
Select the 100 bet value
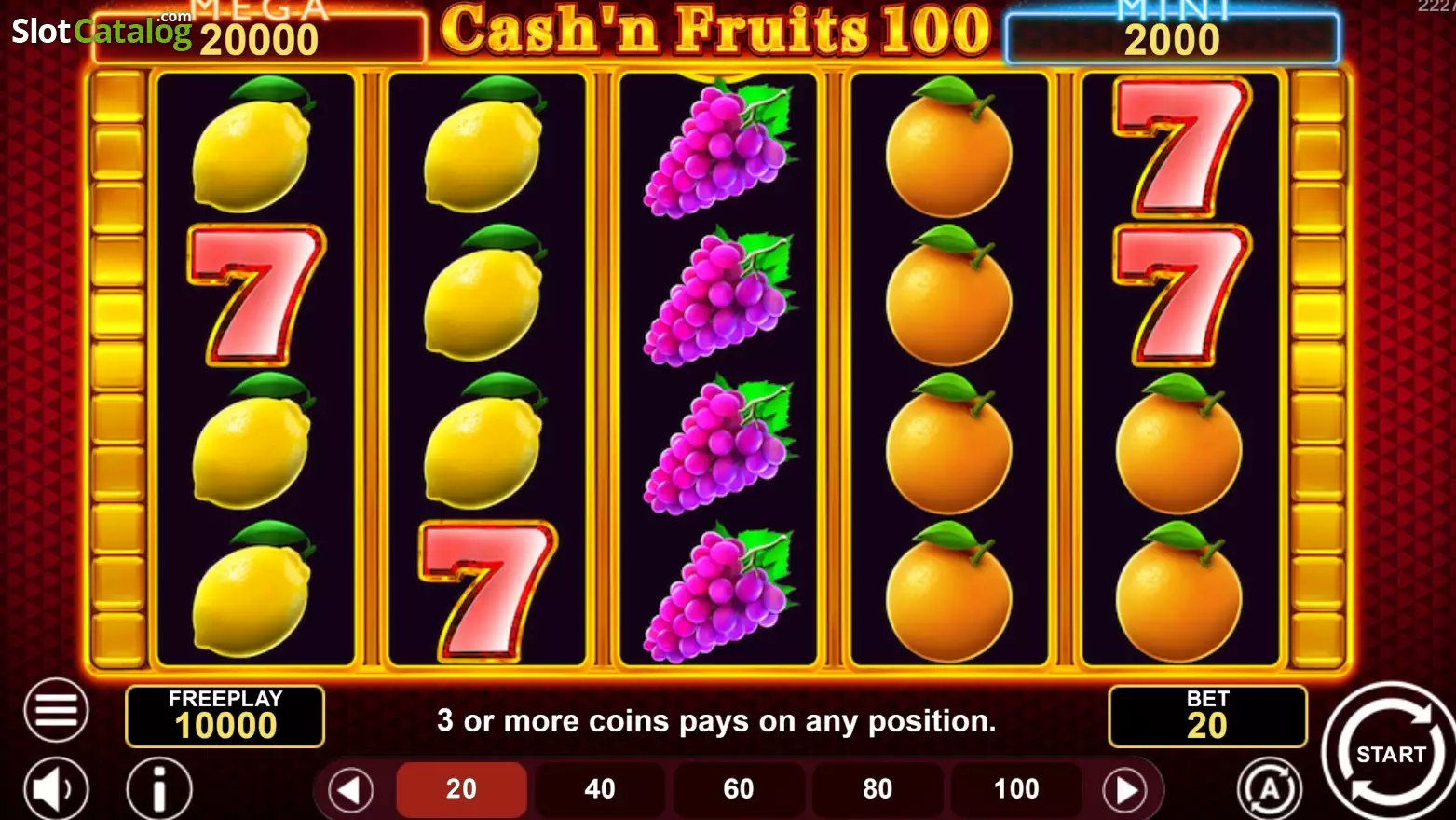pyautogui.click(x=1016, y=789)
